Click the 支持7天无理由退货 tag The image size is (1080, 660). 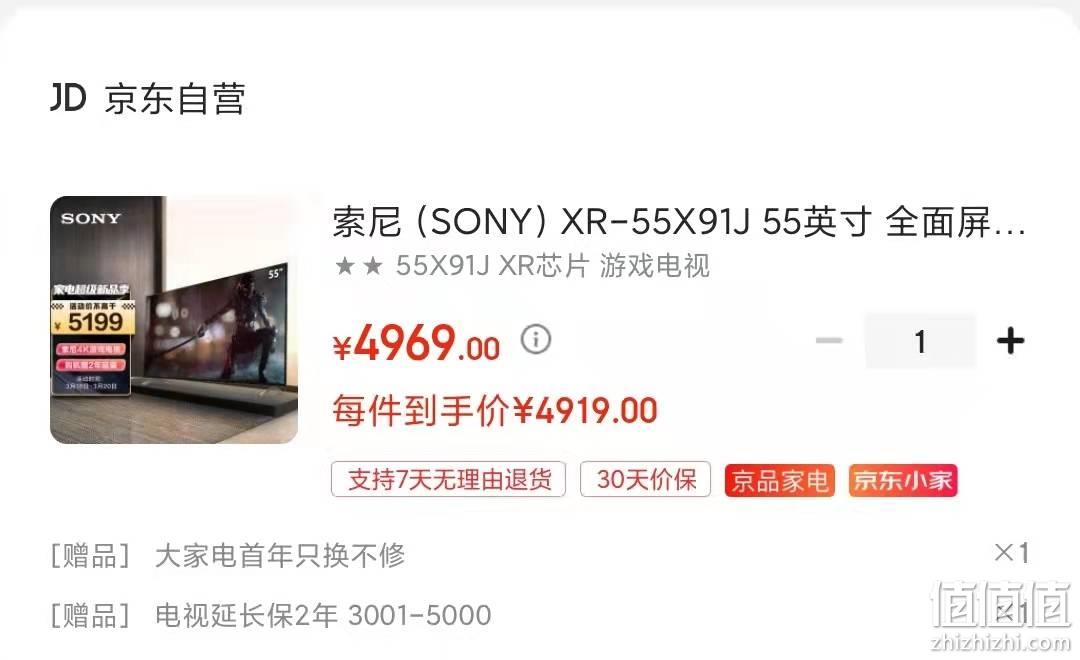tap(448, 479)
